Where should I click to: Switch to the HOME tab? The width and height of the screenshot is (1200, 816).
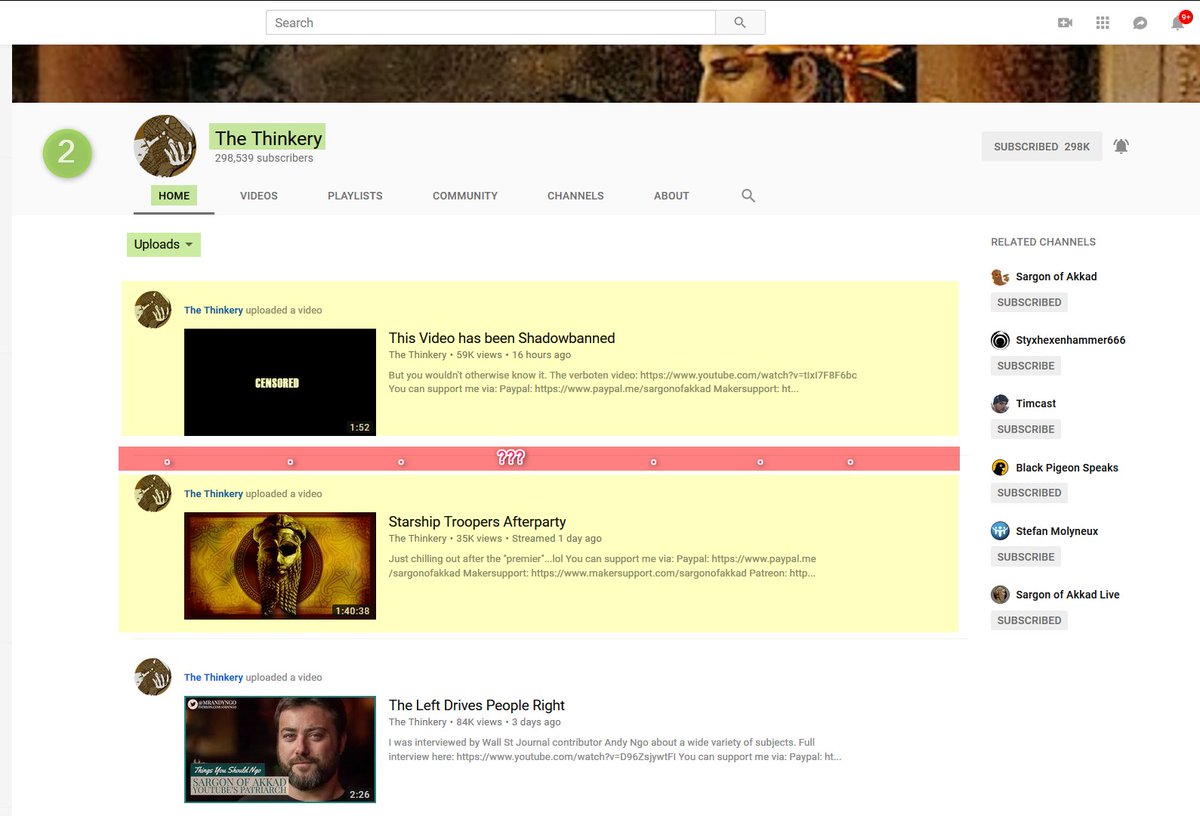point(174,196)
